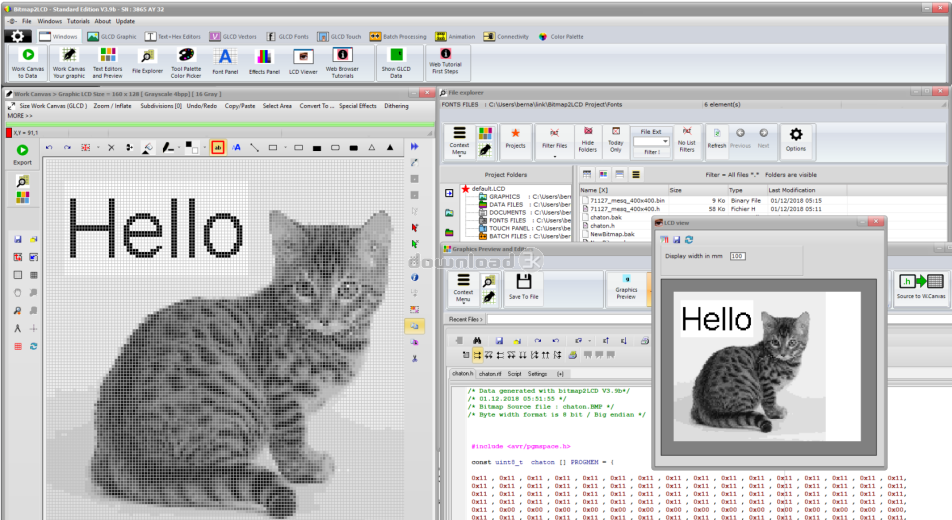Click Display width in mm field
The height and width of the screenshot is (520, 952).
tap(737, 256)
